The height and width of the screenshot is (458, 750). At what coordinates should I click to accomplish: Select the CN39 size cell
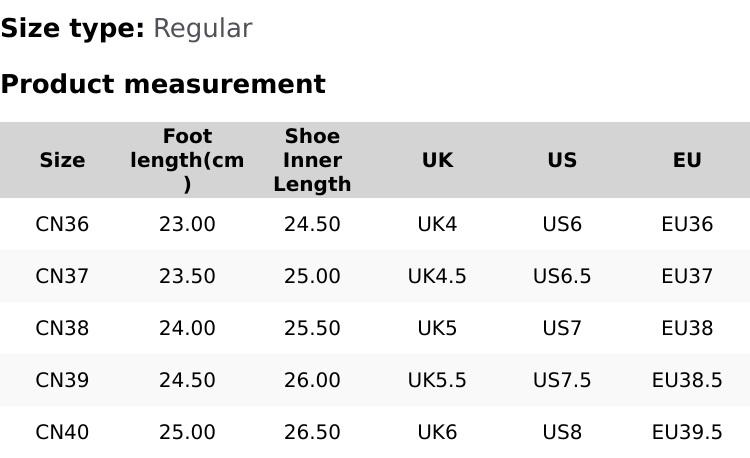62,380
